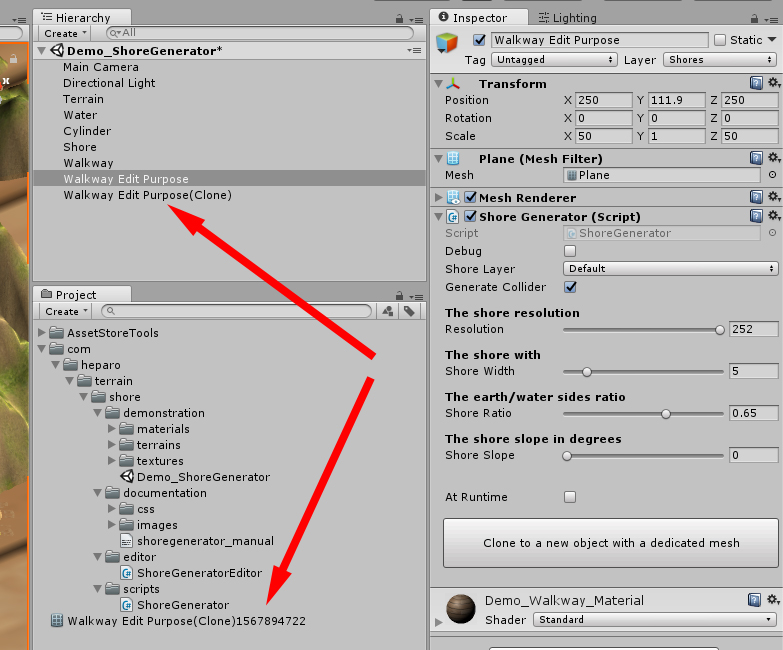Screen dimensions: 783x650
Task: Toggle the Static checkbox
Action: tap(720, 40)
